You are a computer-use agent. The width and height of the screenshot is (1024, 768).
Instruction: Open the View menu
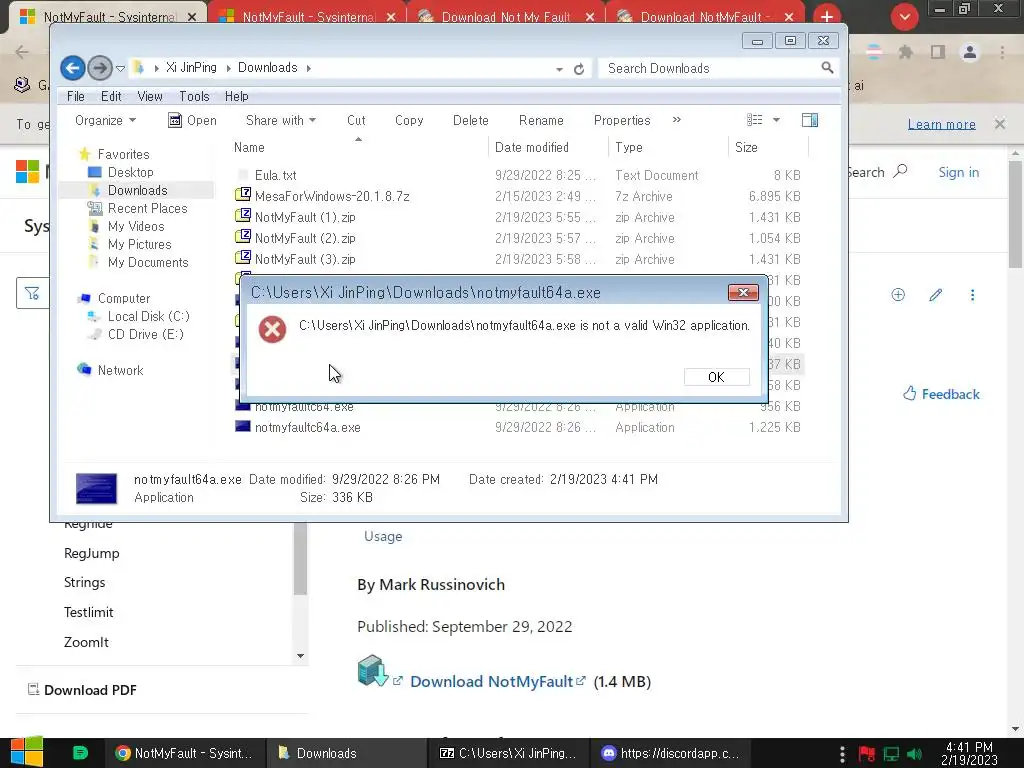[150, 96]
